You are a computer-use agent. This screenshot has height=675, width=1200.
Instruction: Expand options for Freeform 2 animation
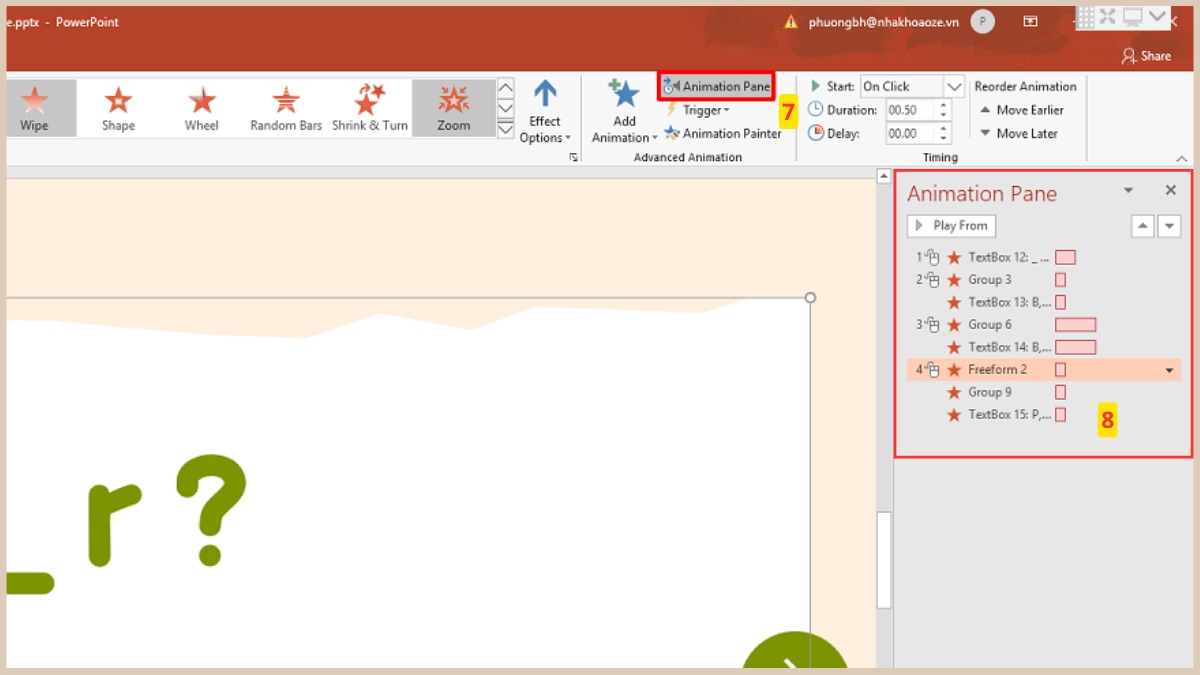(x=1168, y=369)
